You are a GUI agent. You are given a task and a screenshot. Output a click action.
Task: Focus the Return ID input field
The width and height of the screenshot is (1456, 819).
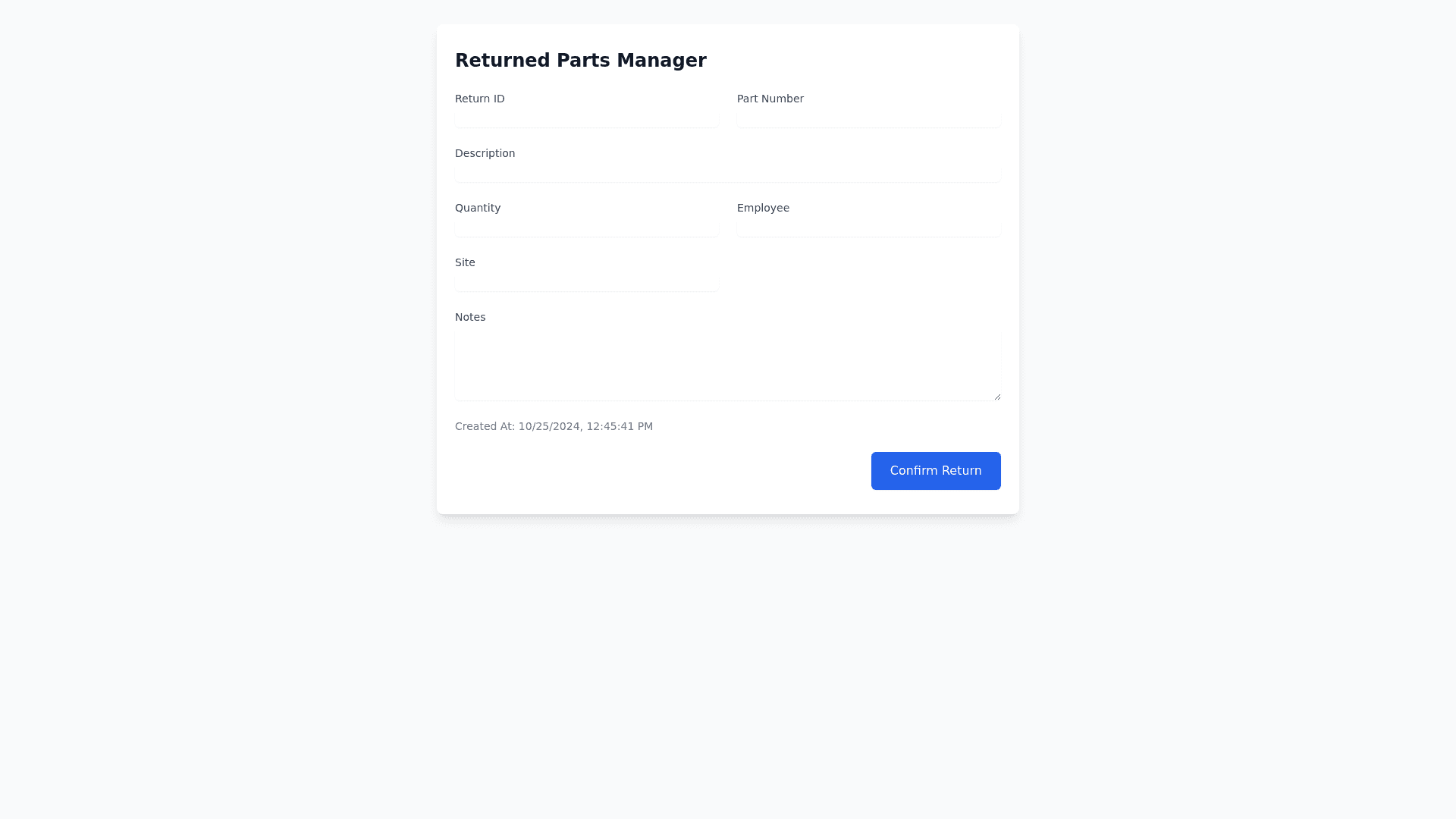(586, 118)
